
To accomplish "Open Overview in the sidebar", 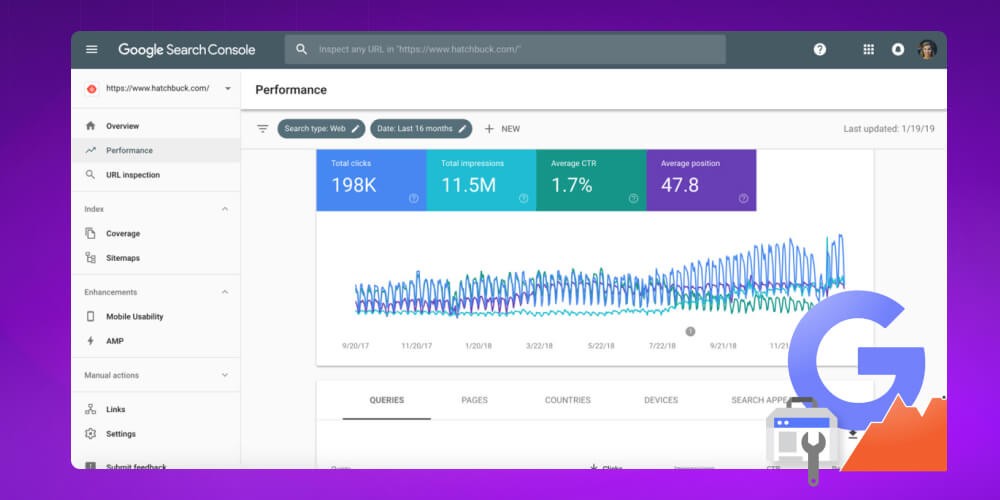I will (x=156, y=126).
